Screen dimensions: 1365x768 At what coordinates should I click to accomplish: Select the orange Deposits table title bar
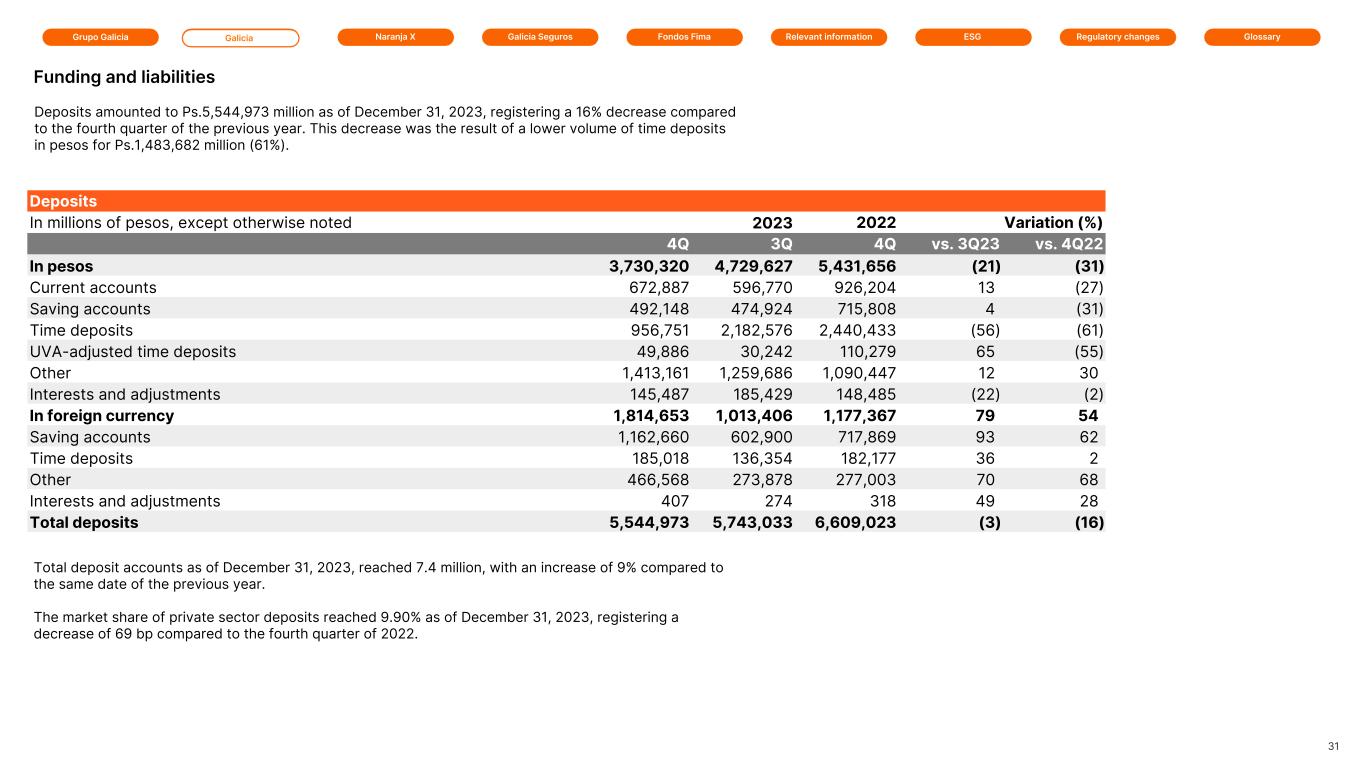tap(567, 201)
